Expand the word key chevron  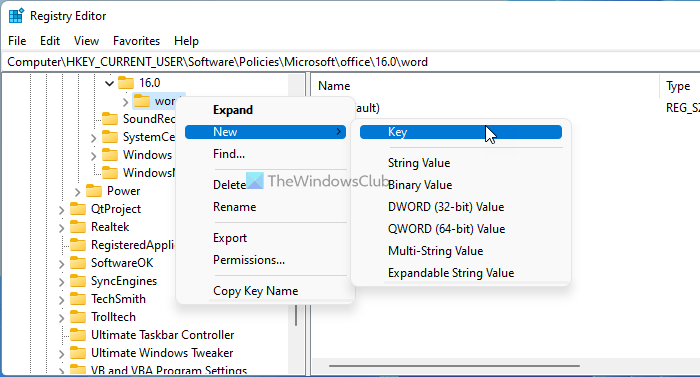(x=125, y=102)
